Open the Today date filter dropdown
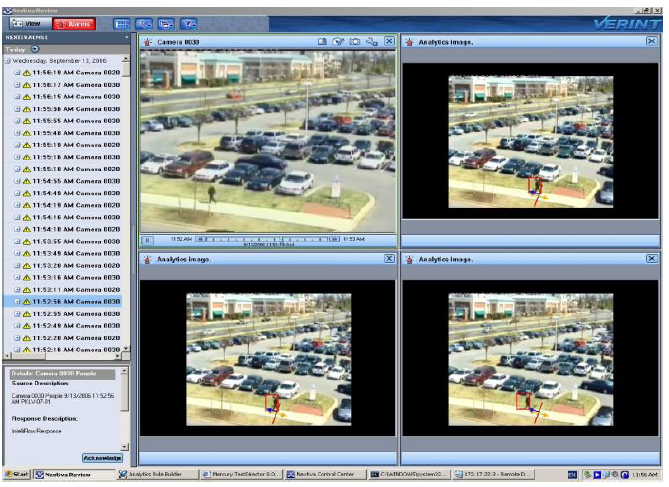The height and width of the screenshot is (487, 669). (x=35, y=49)
